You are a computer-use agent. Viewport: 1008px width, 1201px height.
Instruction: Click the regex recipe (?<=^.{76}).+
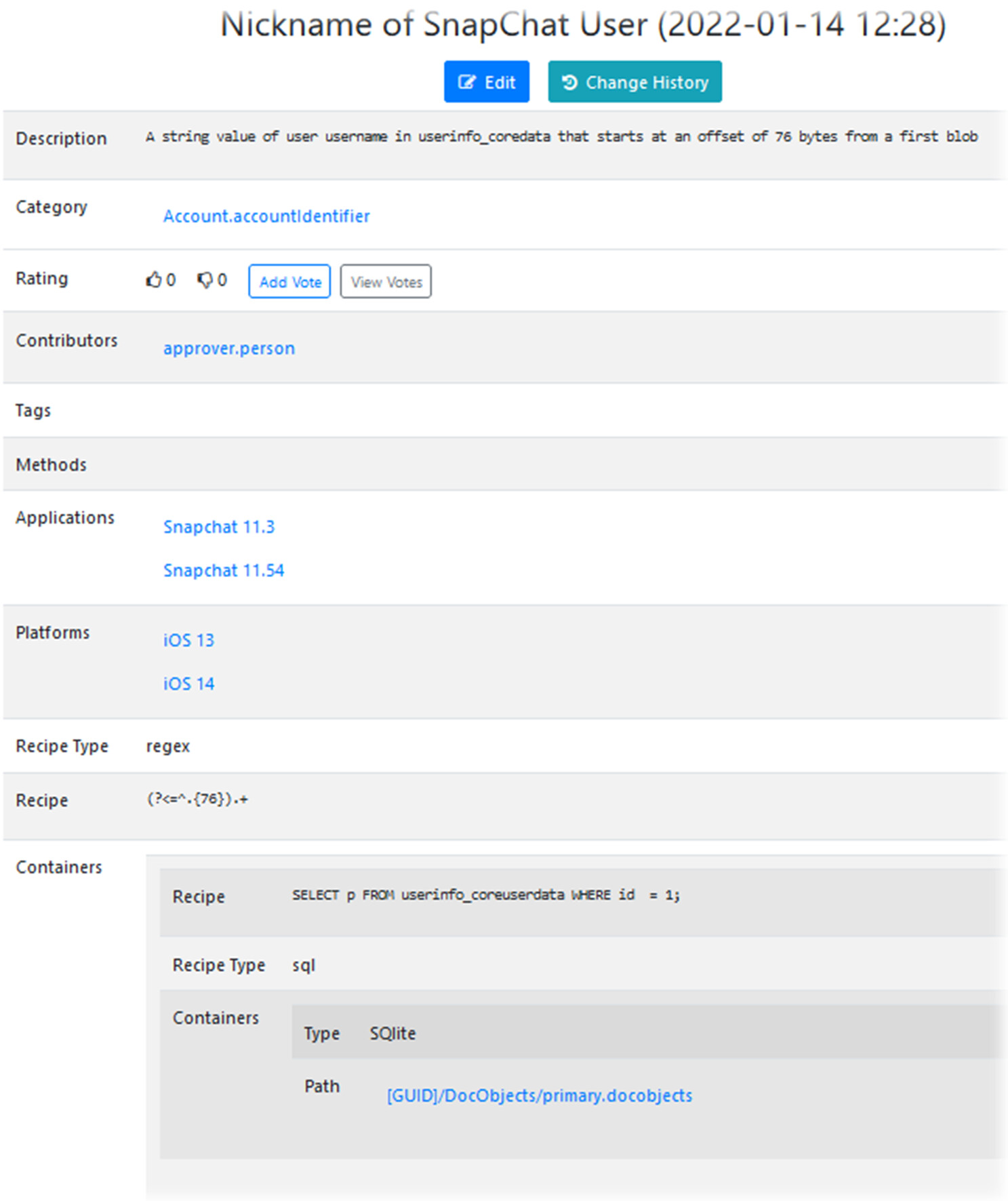point(197,799)
